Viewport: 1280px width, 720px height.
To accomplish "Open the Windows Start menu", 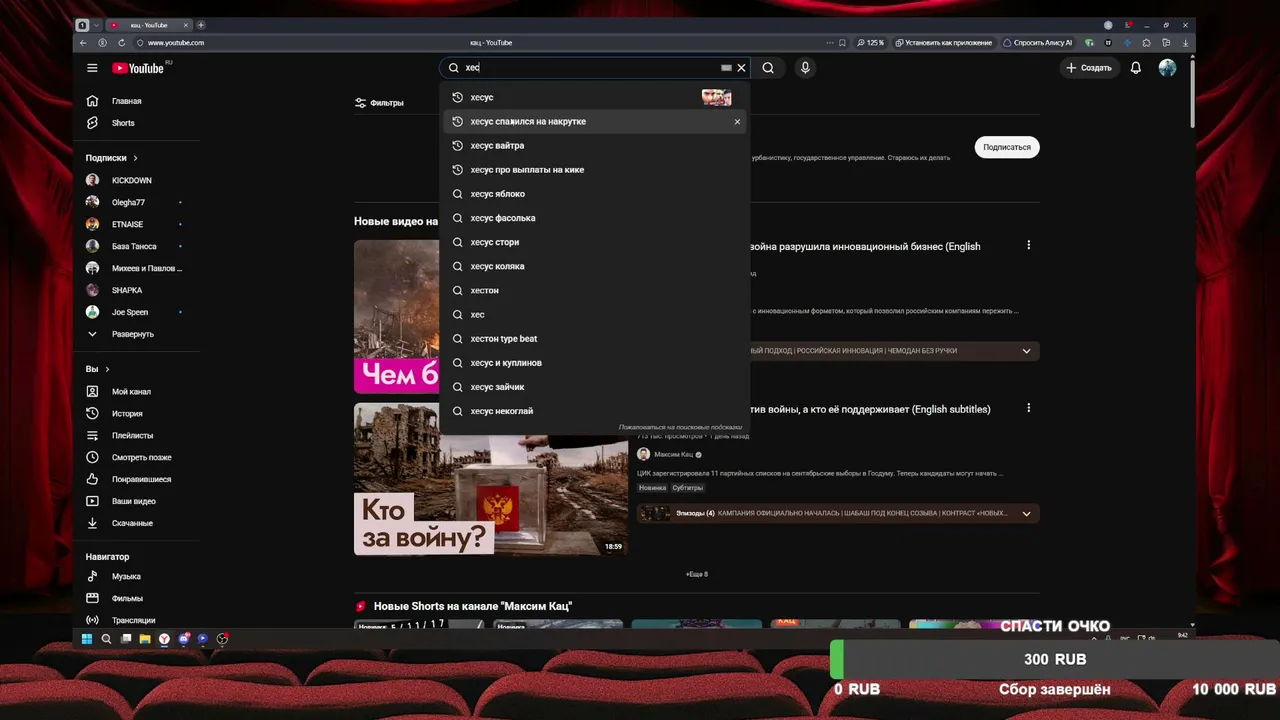I will 87,639.
